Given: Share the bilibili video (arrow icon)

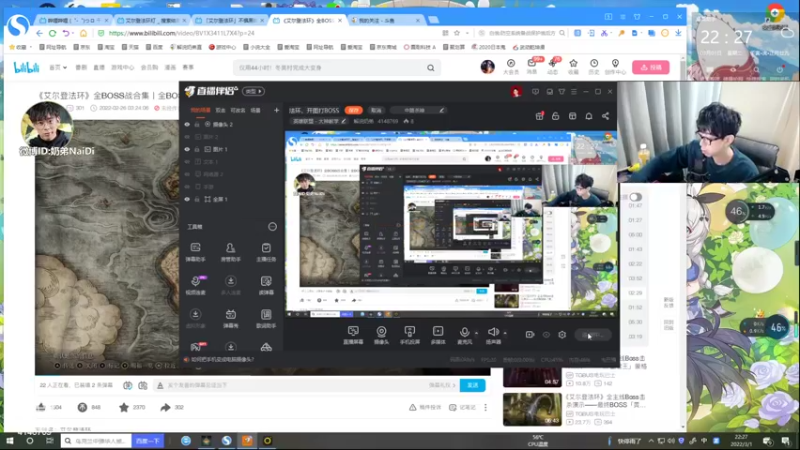Looking at the screenshot, I should point(165,407).
